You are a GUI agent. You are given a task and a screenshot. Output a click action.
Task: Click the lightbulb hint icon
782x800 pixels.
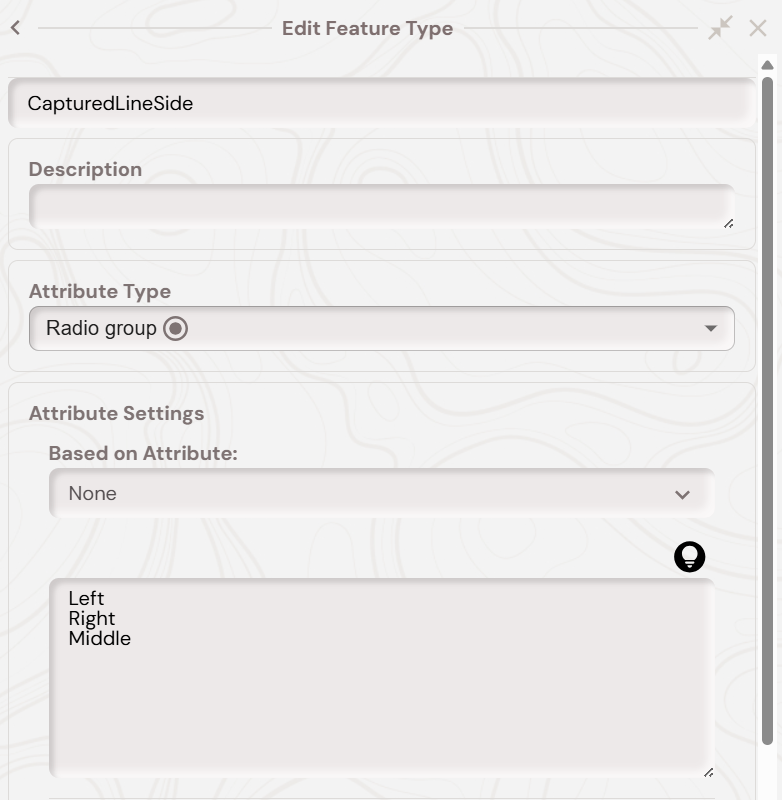[x=690, y=557]
